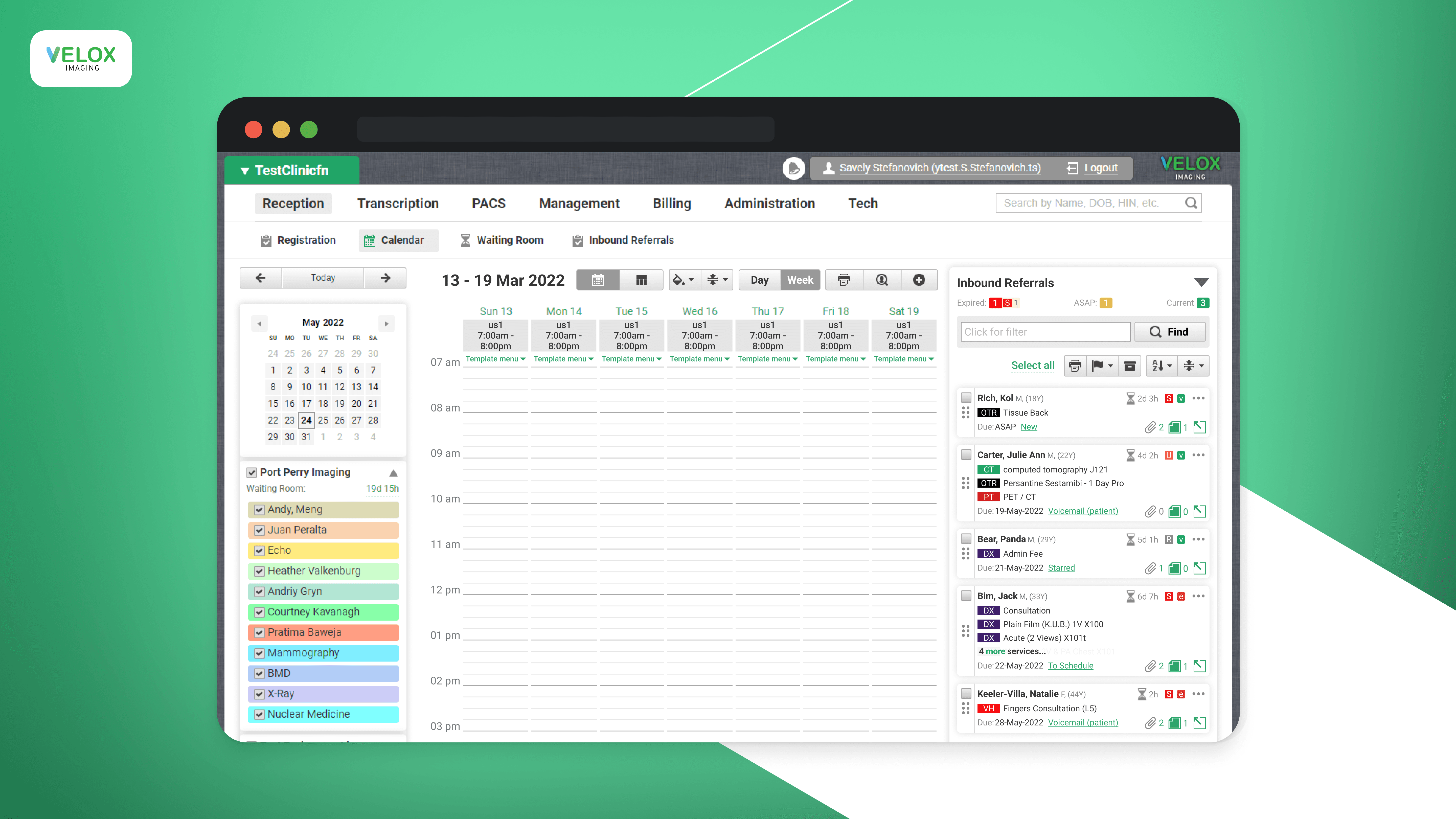
Task: Open the paint bucket color fill tool
Action: (x=683, y=280)
